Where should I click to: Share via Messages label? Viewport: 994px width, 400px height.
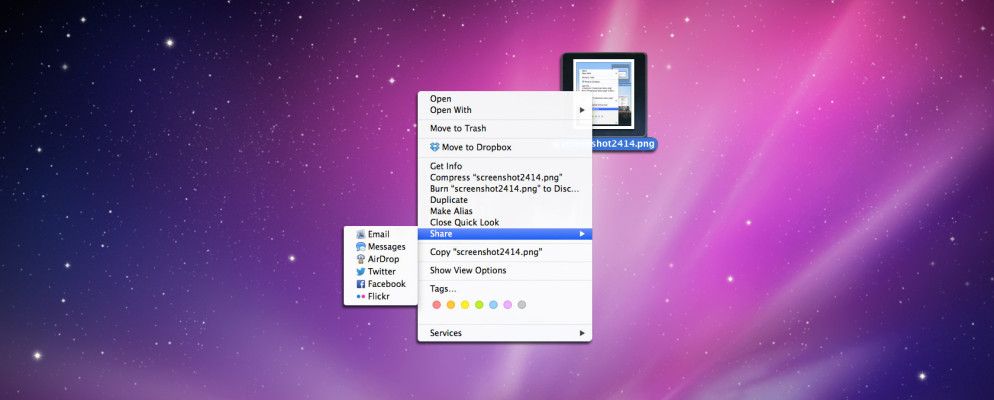(x=387, y=247)
